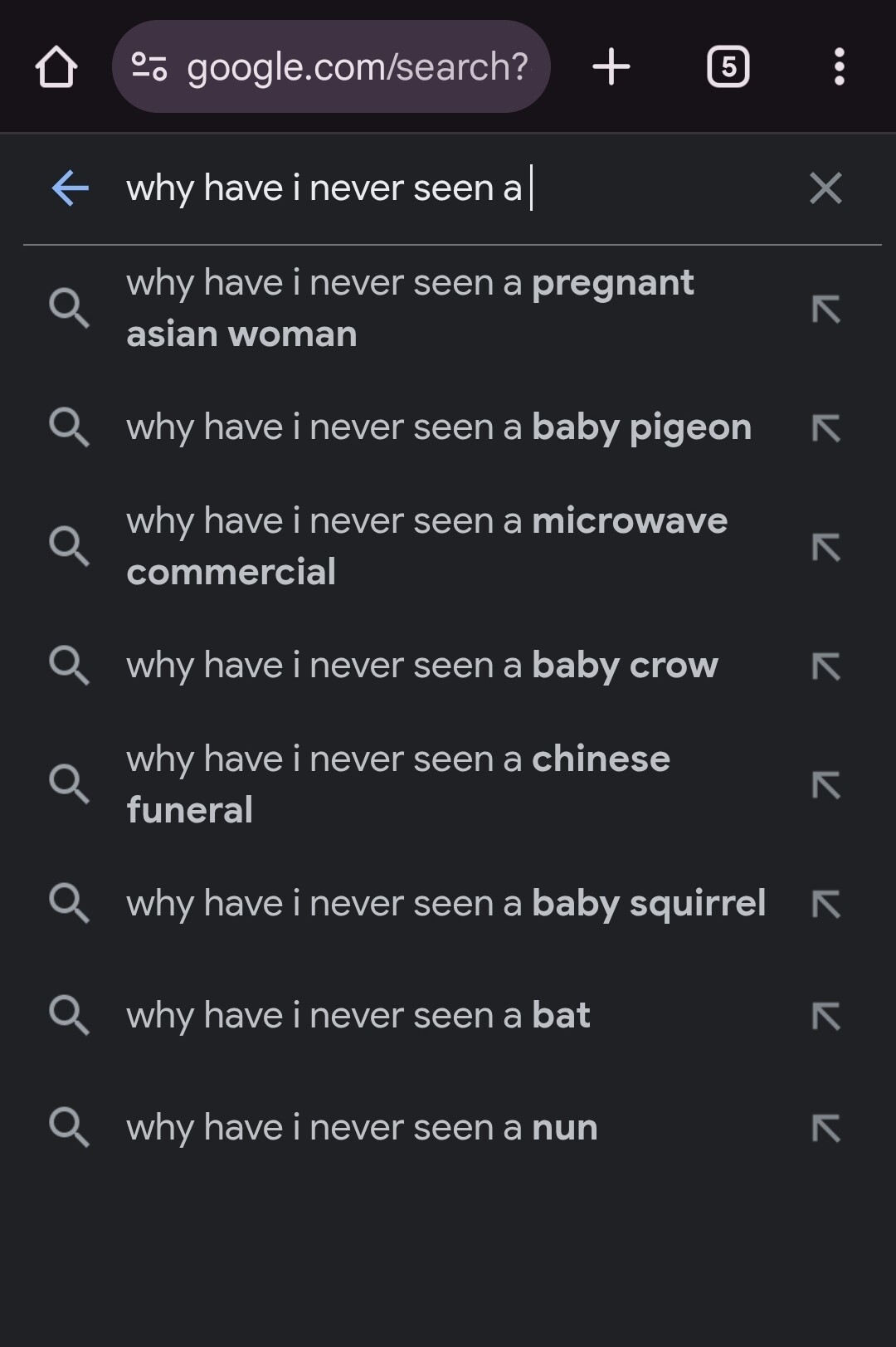This screenshot has height=1347, width=896.
Task: Choose the 'microwave commercial' suggestion
Action: (448, 546)
